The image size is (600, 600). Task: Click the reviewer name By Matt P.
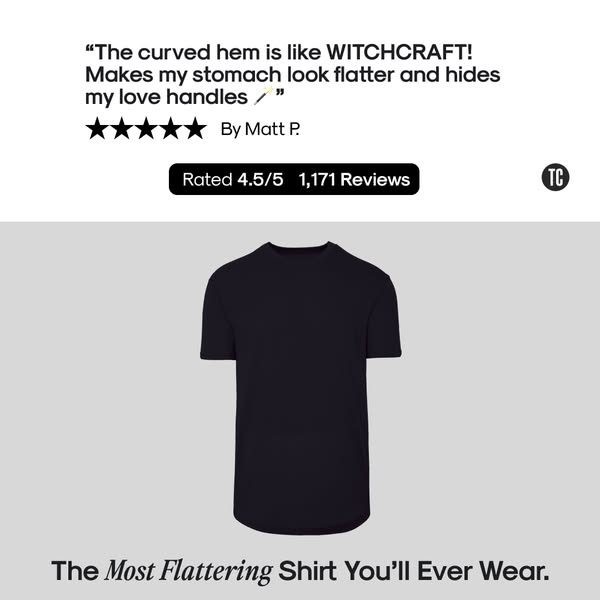tap(260, 129)
